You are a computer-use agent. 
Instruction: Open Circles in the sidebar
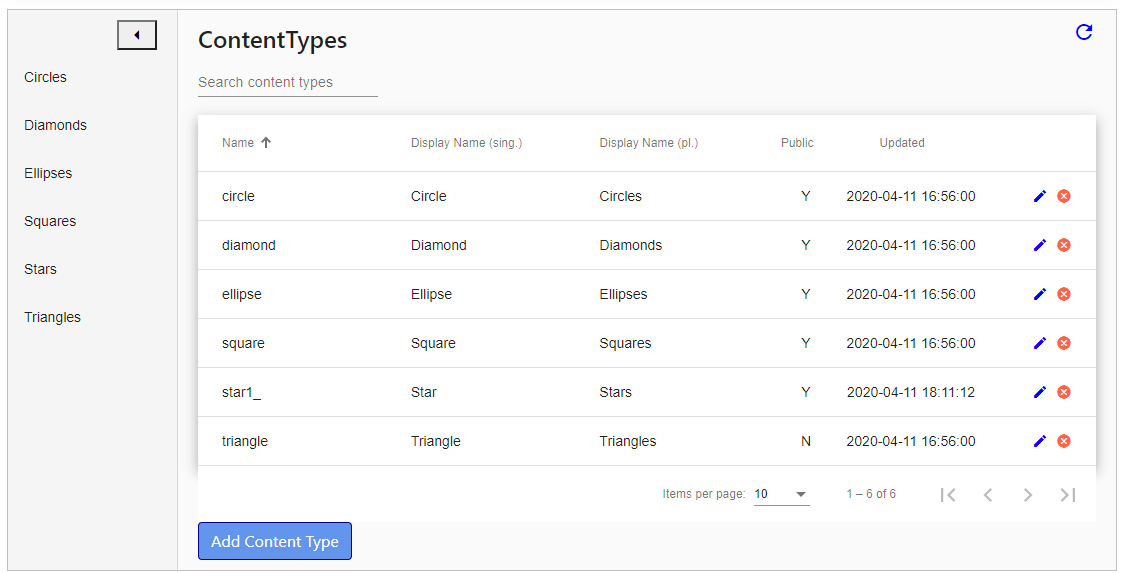click(46, 77)
